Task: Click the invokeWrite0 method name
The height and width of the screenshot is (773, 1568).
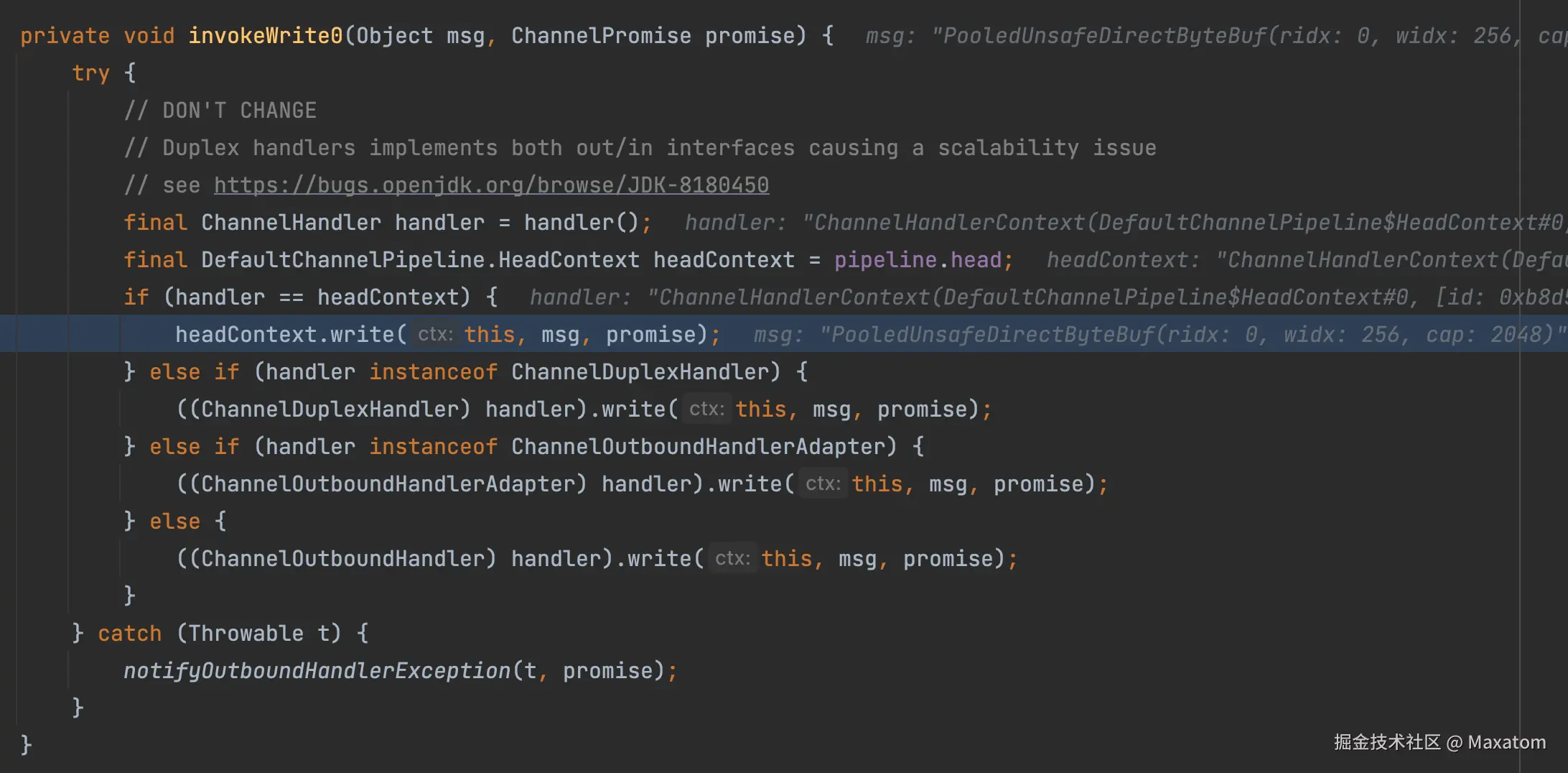Action: pyautogui.click(x=265, y=36)
